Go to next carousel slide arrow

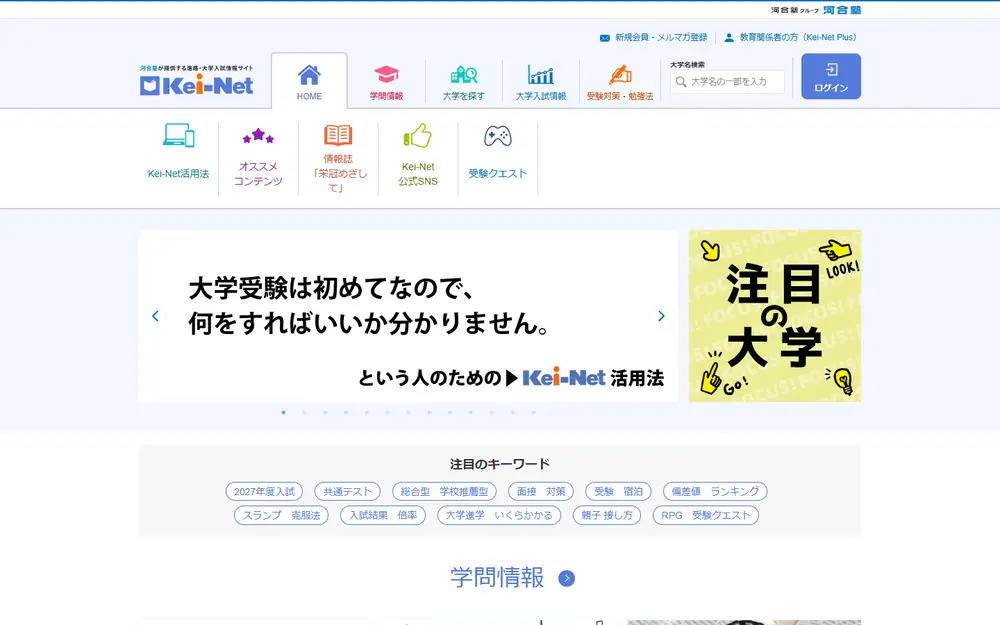click(661, 316)
